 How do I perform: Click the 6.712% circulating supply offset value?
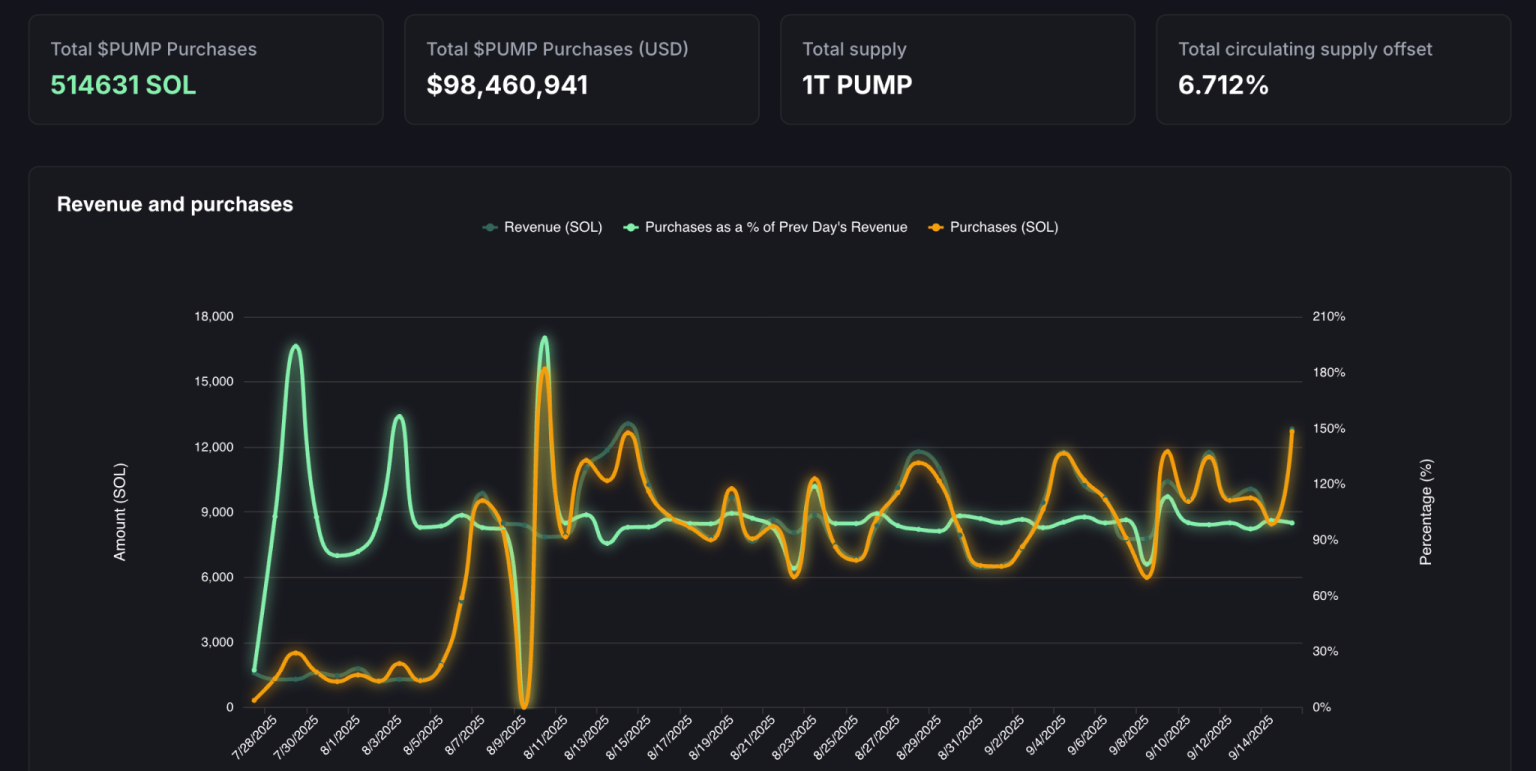pos(1223,85)
